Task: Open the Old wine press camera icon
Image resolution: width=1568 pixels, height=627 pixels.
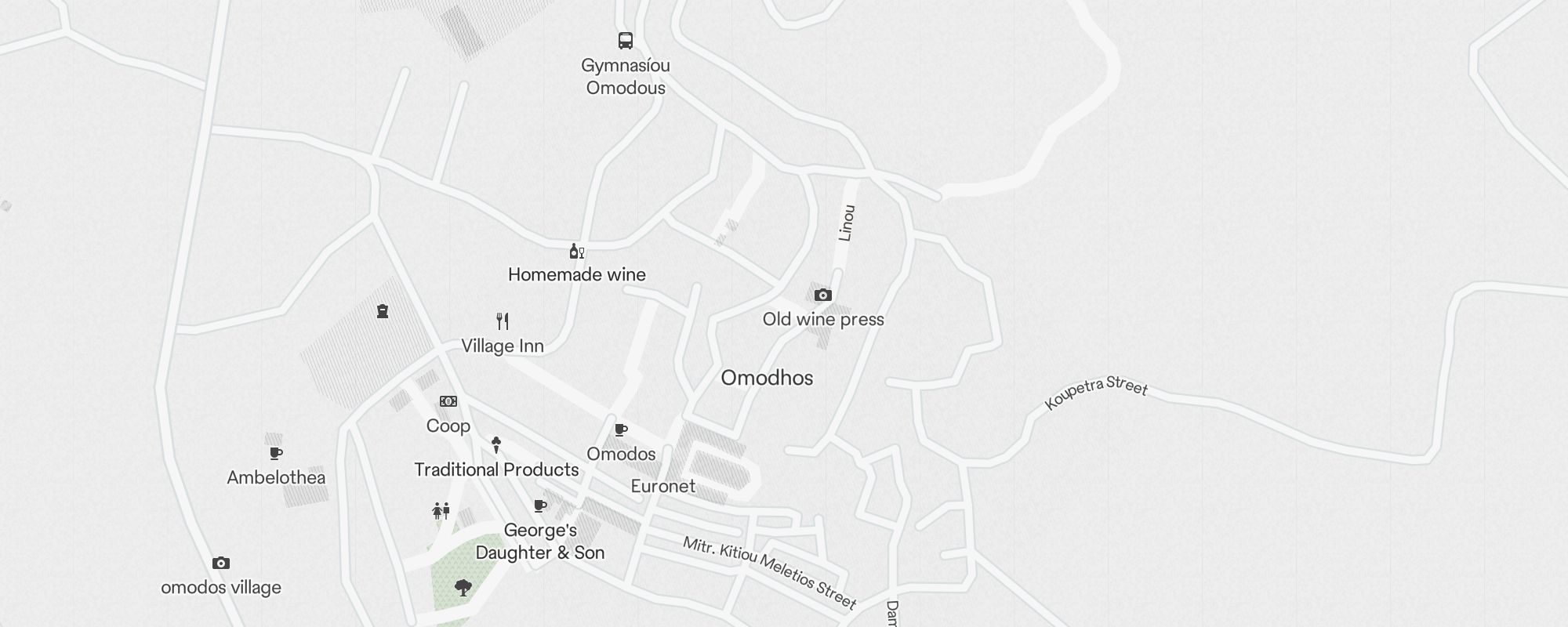Action: [x=822, y=295]
